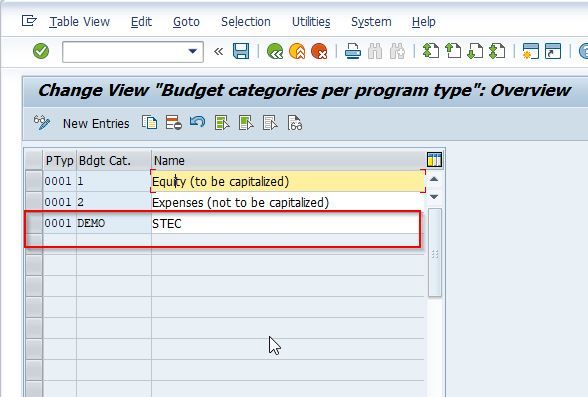Collapse command field with double chevron
588x397 pixels.
[218, 51]
